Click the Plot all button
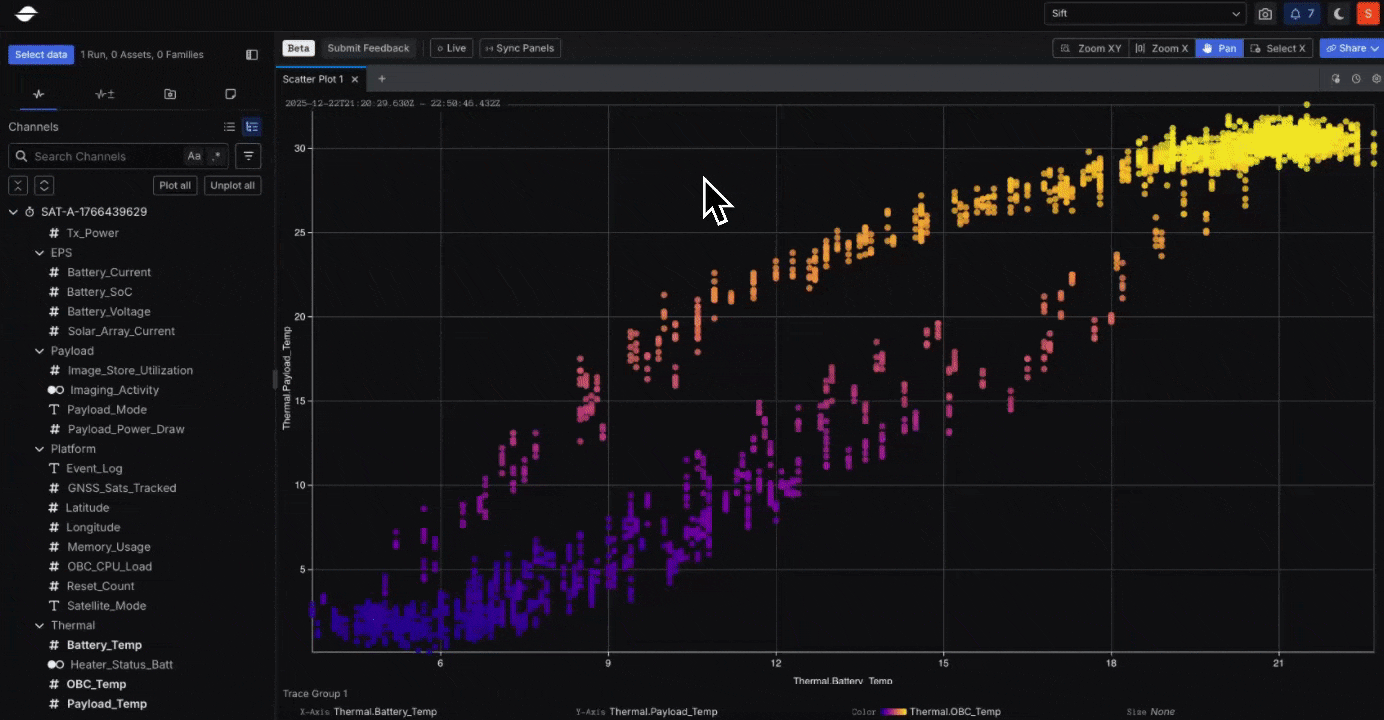This screenshot has height=720, width=1384. tap(175, 185)
